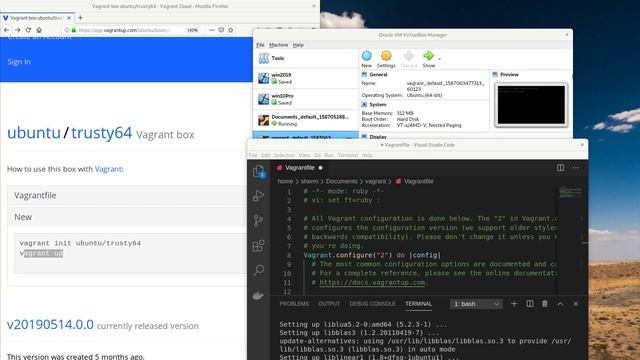This screenshot has height=360, width=640.
Task: Close the terminal panel
Action: 576,304
